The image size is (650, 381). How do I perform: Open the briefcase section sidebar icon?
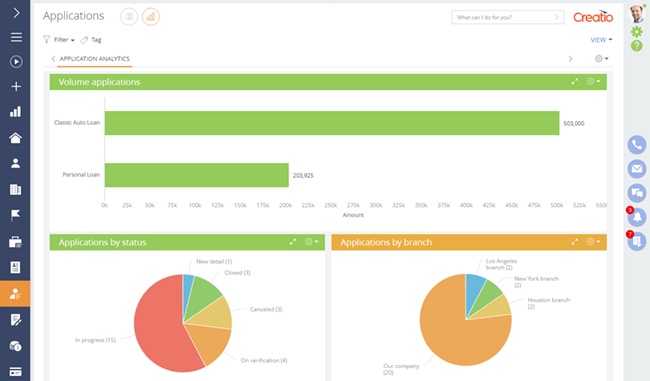pyautogui.click(x=15, y=242)
